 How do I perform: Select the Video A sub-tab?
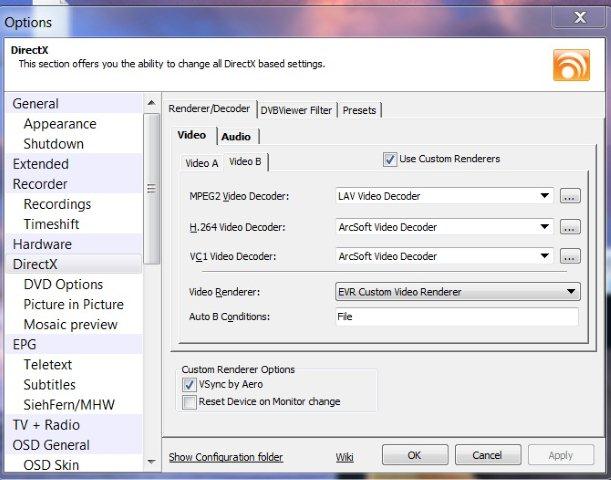201,162
